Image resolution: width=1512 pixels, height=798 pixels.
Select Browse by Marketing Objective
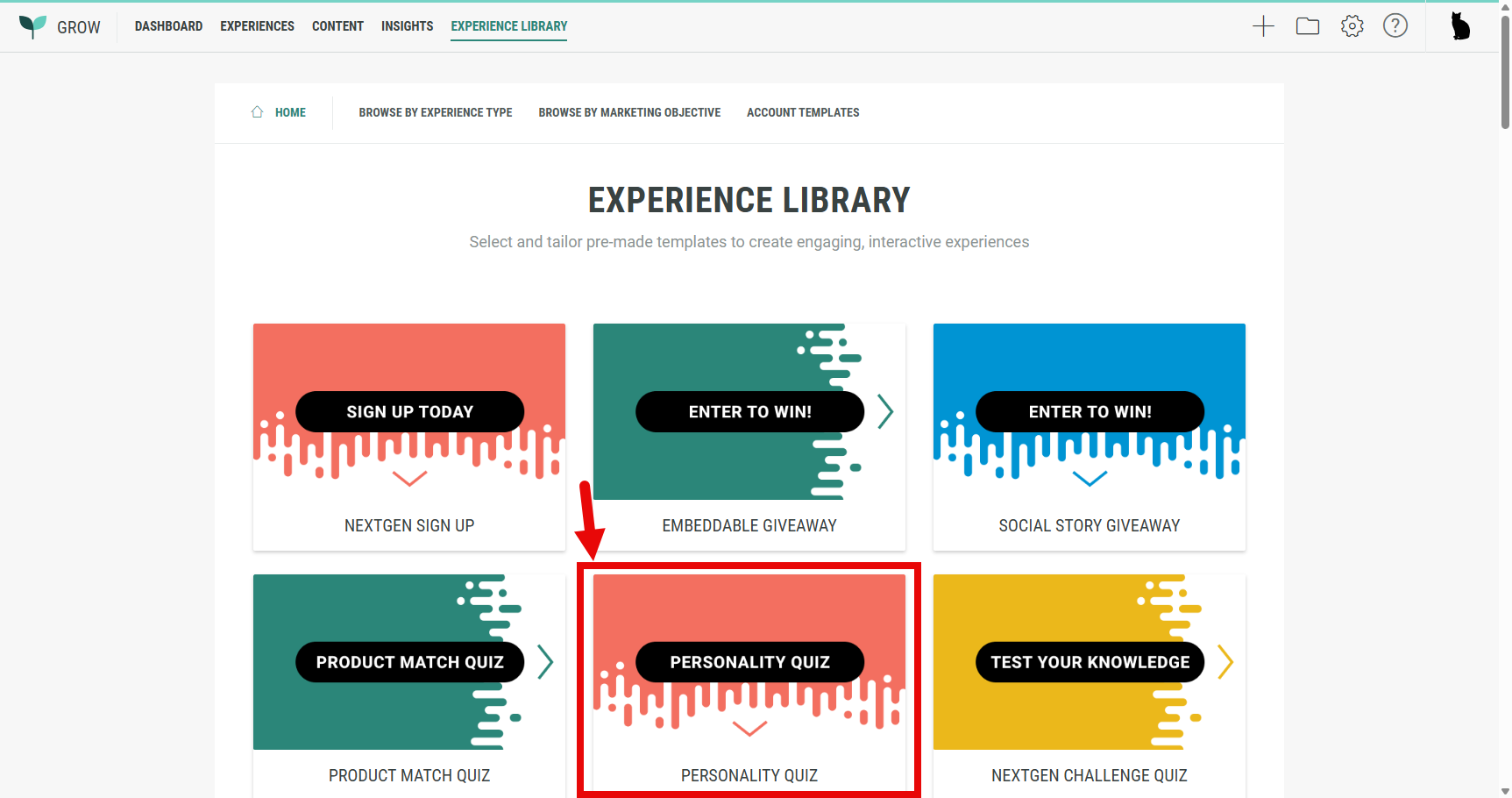629,112
